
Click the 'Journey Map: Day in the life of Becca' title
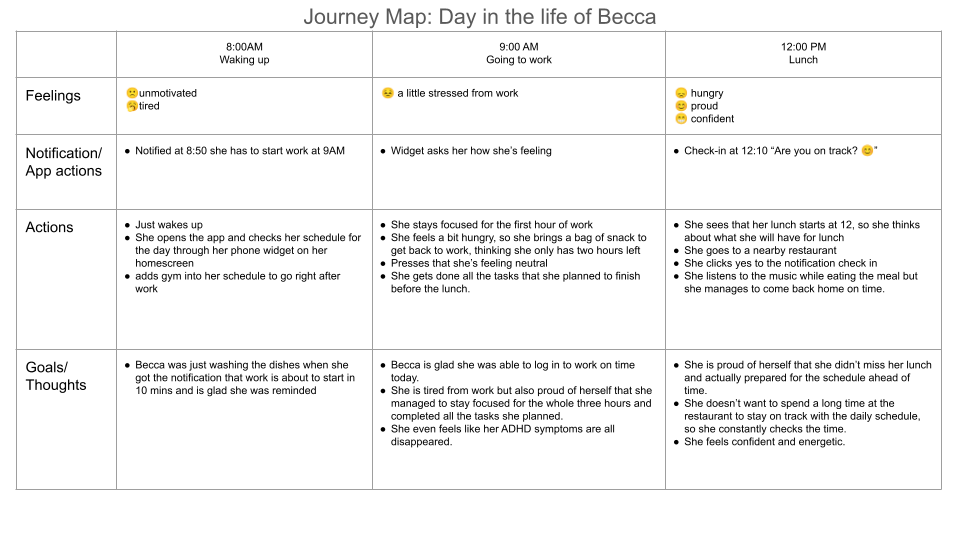tap(479, 17)
